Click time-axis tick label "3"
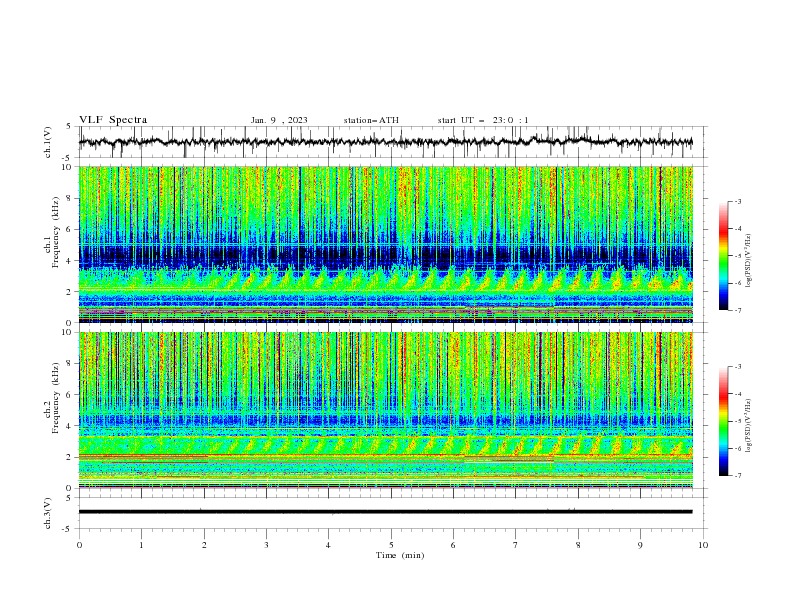The height and width of the screenshot is (612, 792). 266,545
